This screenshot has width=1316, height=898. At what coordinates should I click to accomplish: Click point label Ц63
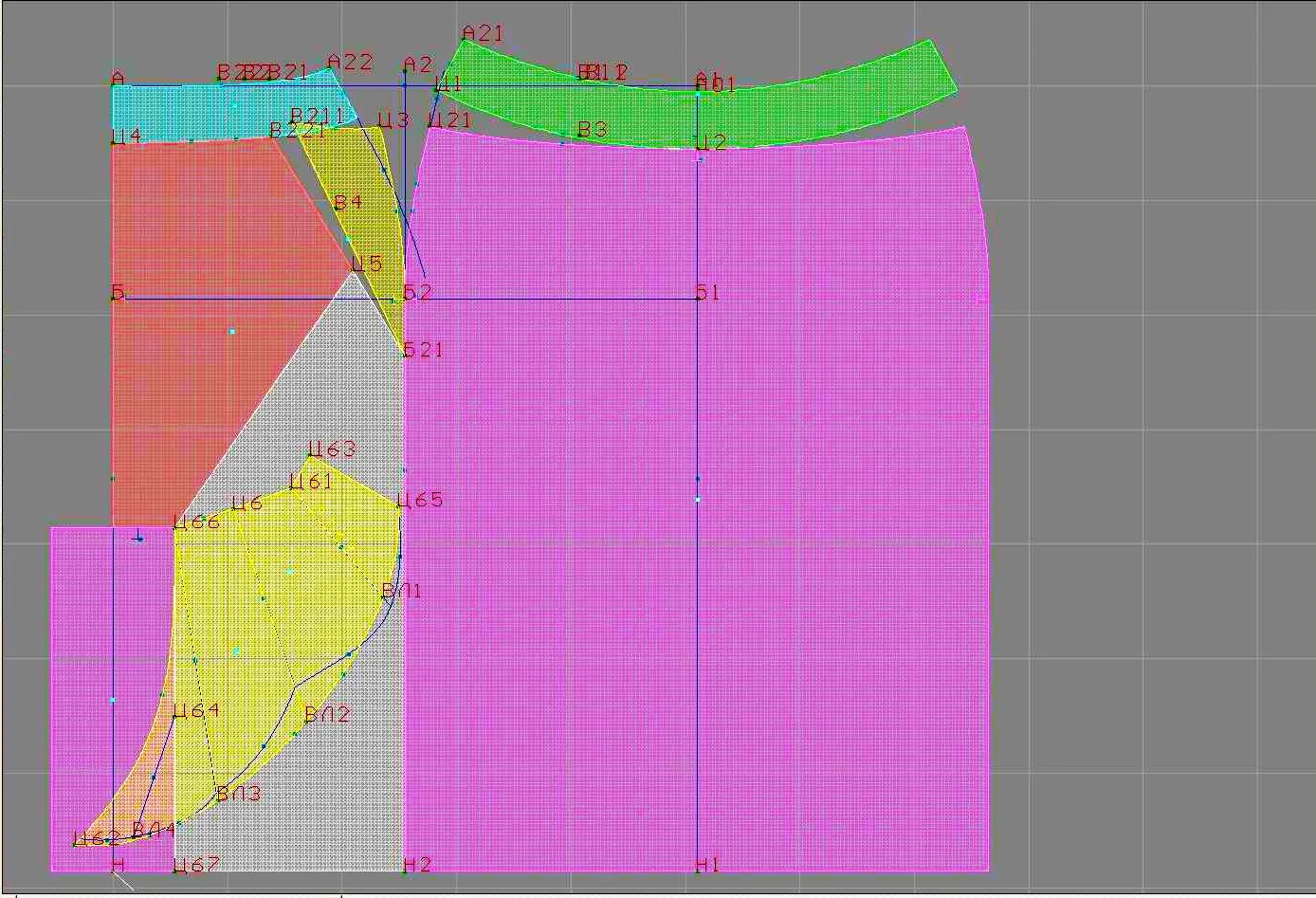[x=333, y=449]
